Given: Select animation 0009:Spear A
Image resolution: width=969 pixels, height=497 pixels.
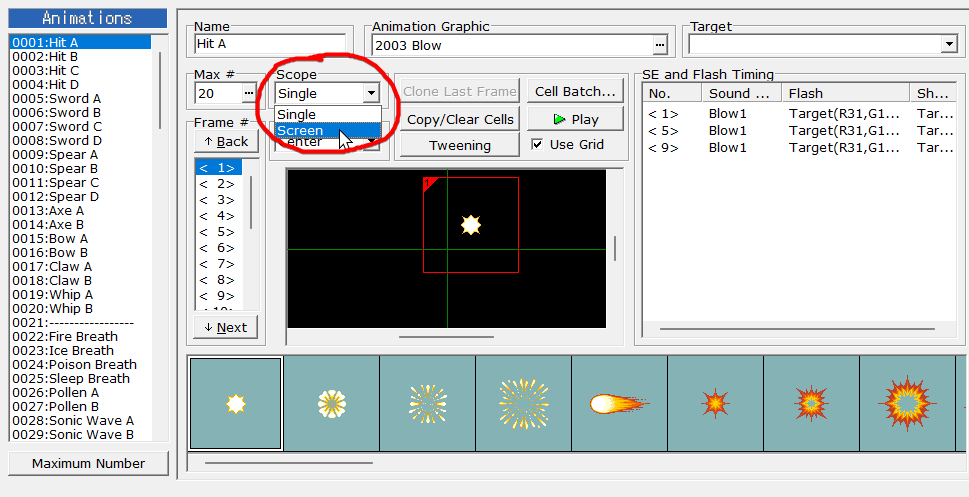Looking at the screenshot, I should (x=80, y=155).
